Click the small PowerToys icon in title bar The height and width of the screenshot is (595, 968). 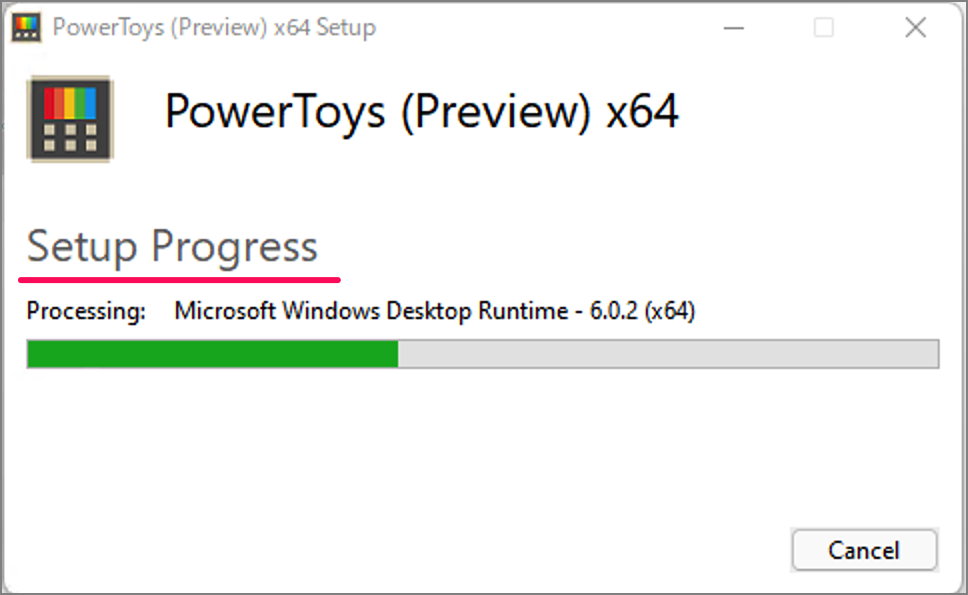26,27
